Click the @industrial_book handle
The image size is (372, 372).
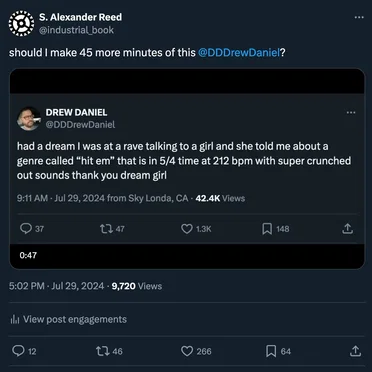click(76, 30)
